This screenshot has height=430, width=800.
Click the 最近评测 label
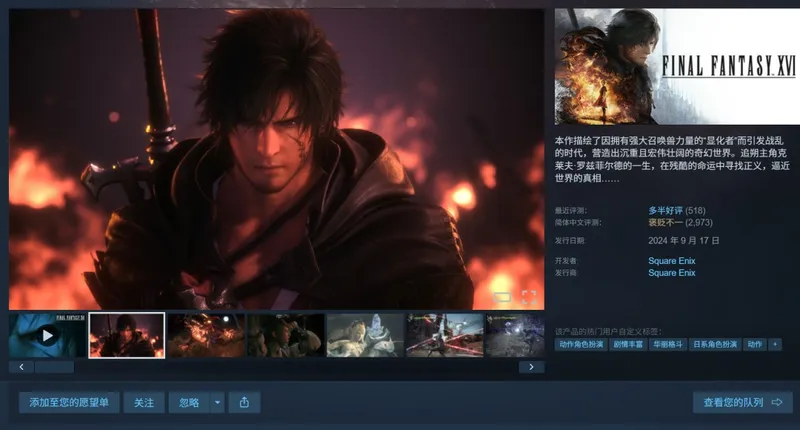571,211
